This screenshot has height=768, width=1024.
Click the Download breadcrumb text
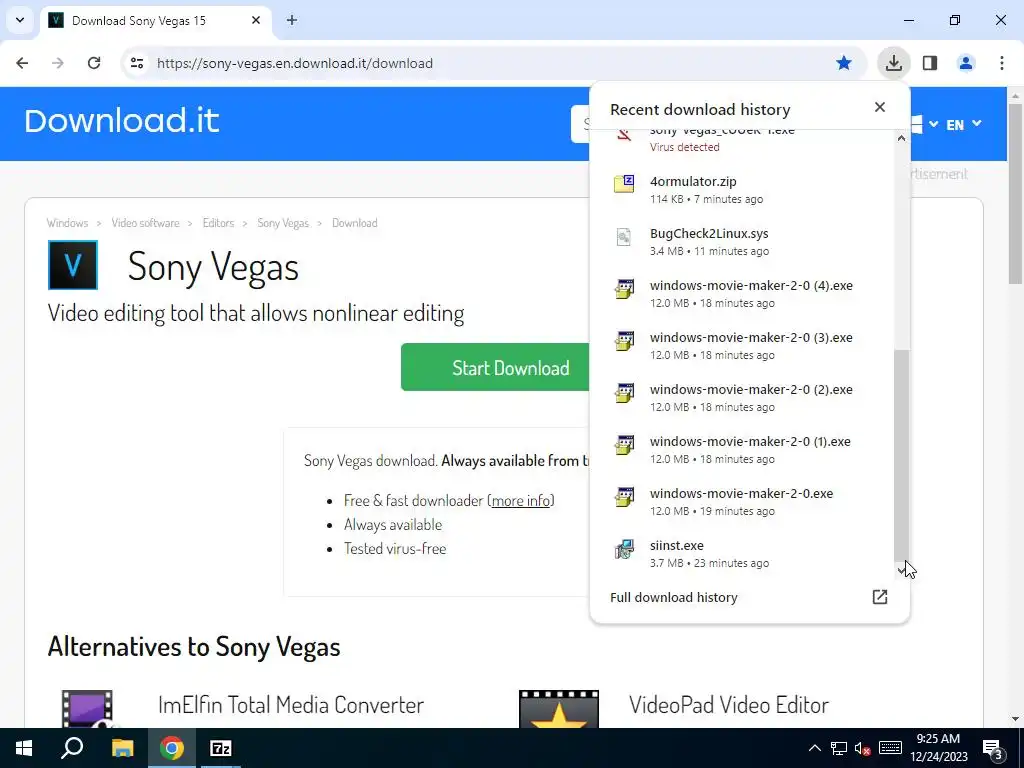tap(355, 223)
